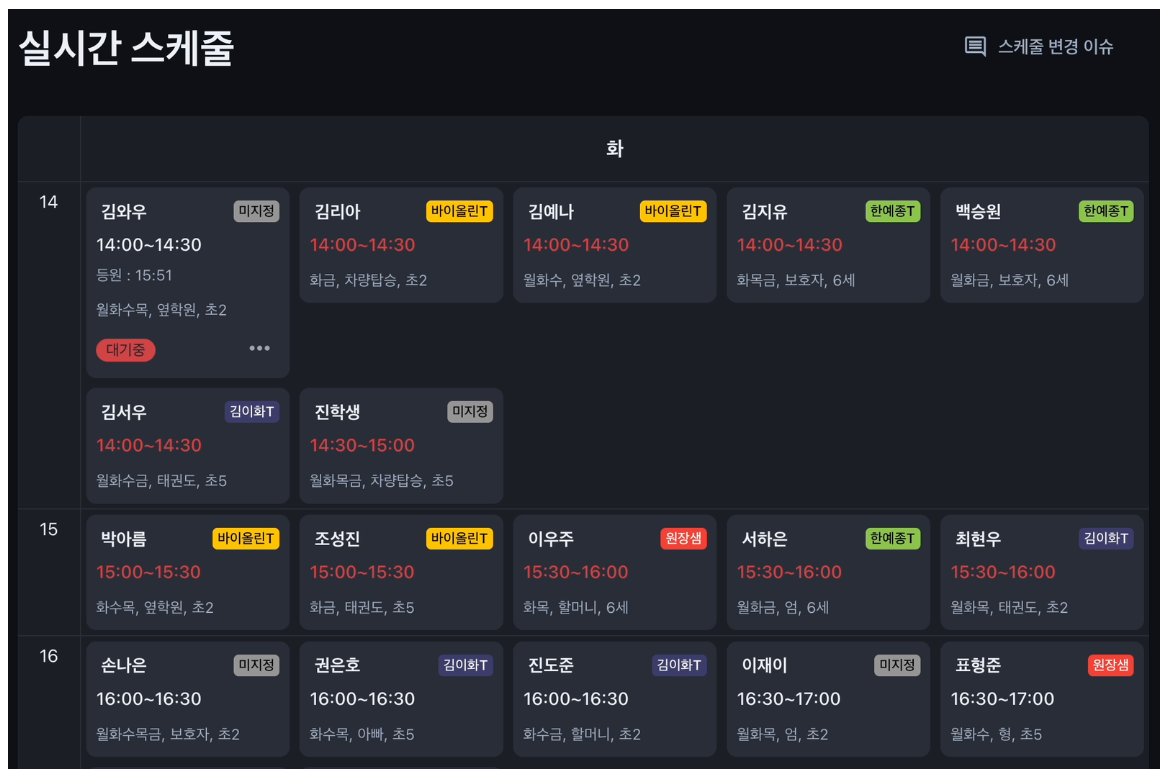Open 김예나 student card
Image resolution: width=1174 pixels, height=784 pixels.
(615, 245)
